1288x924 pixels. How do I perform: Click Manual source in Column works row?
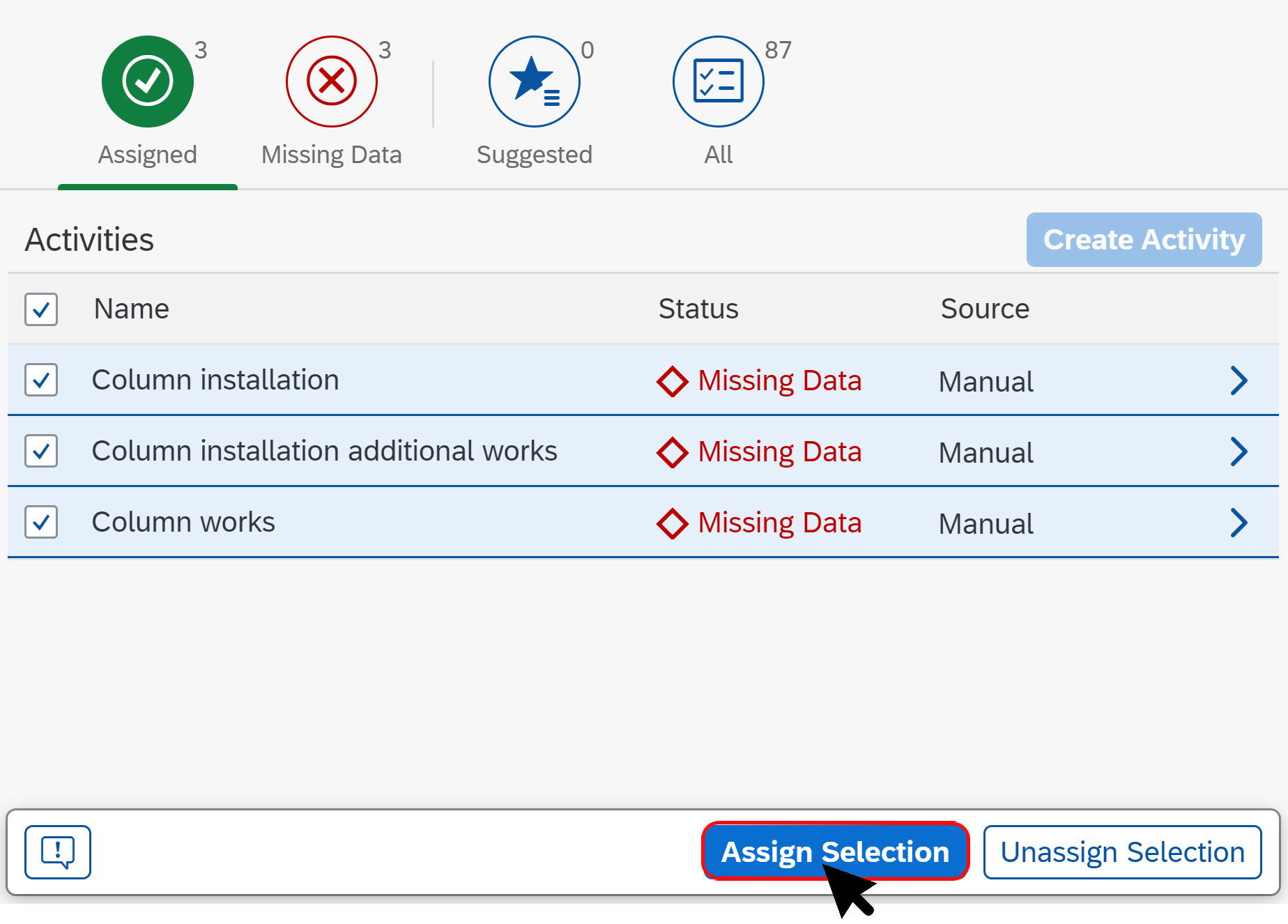tap(986, 524)
